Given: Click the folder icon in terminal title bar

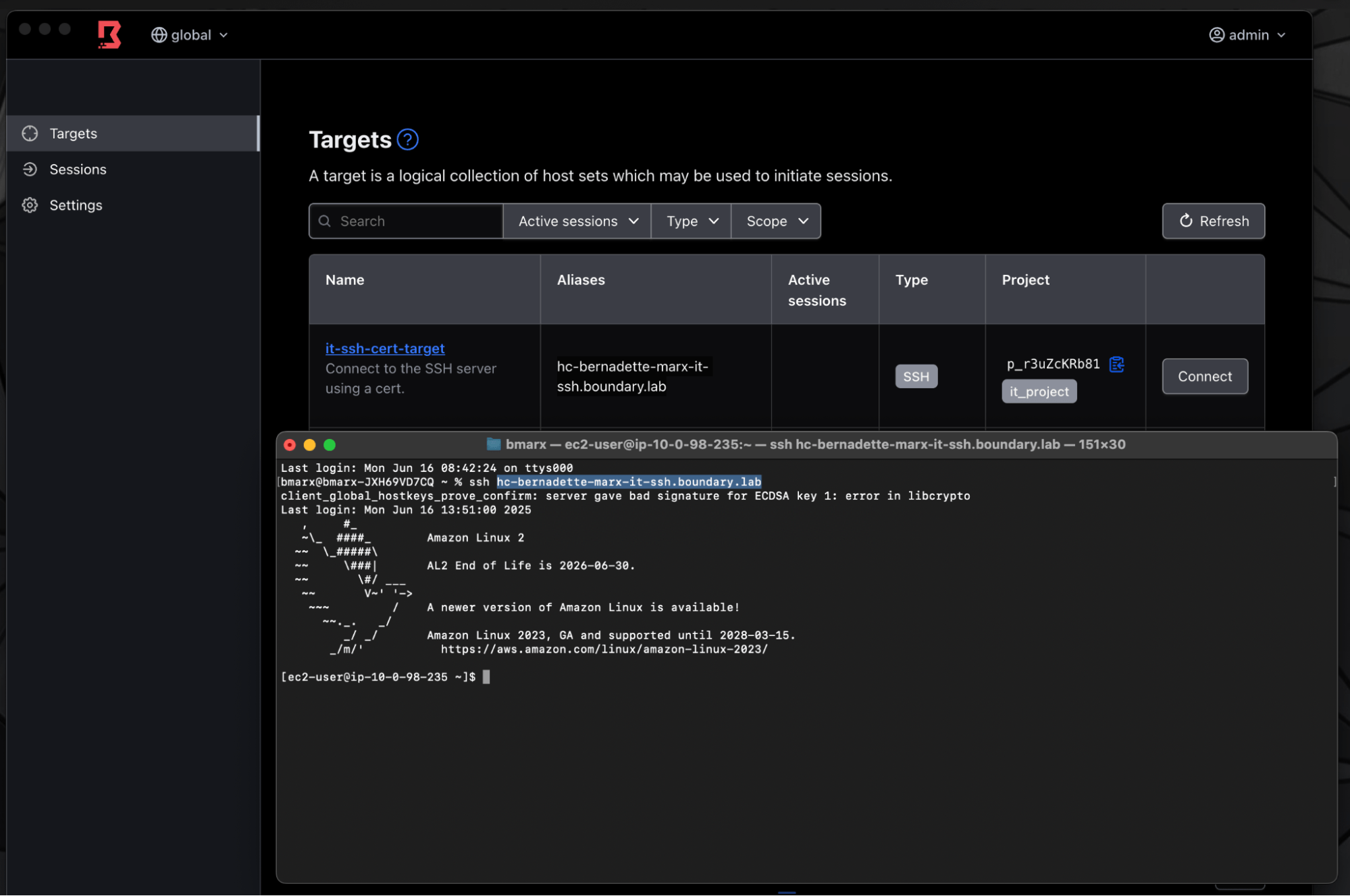Looking at the screenshot, I should click(x=494, y=444).
